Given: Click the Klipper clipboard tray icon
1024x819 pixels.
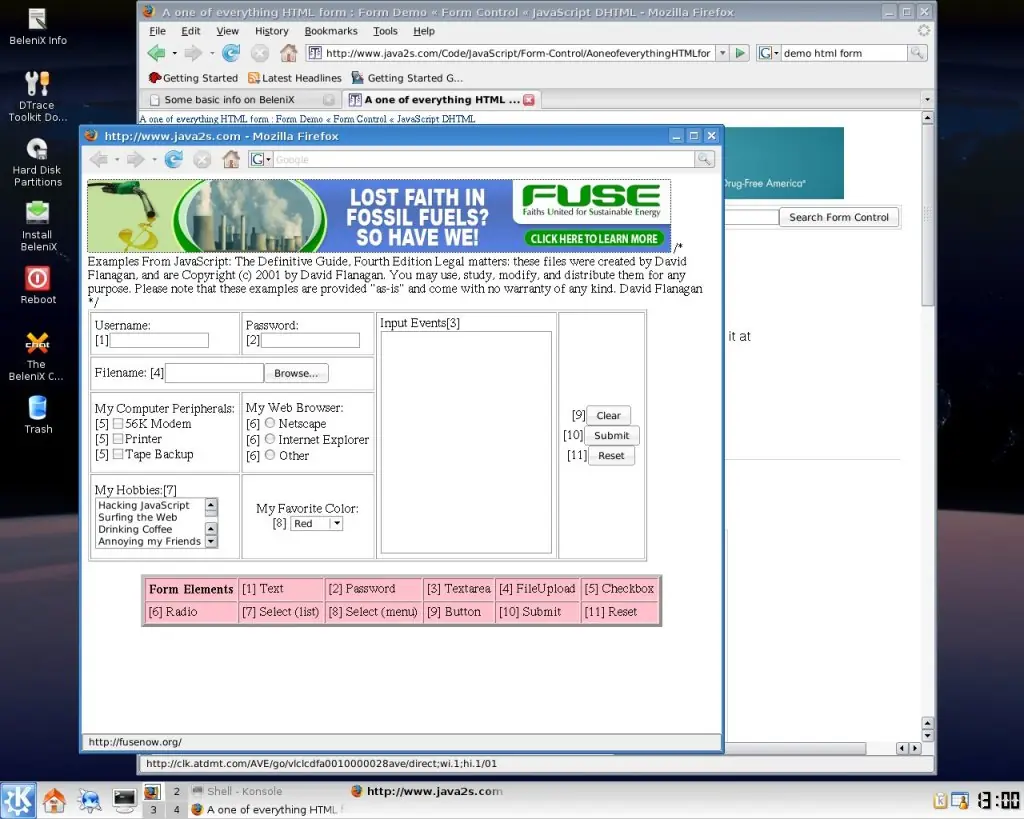Looking at the screenshot, I should coord(940,800).
